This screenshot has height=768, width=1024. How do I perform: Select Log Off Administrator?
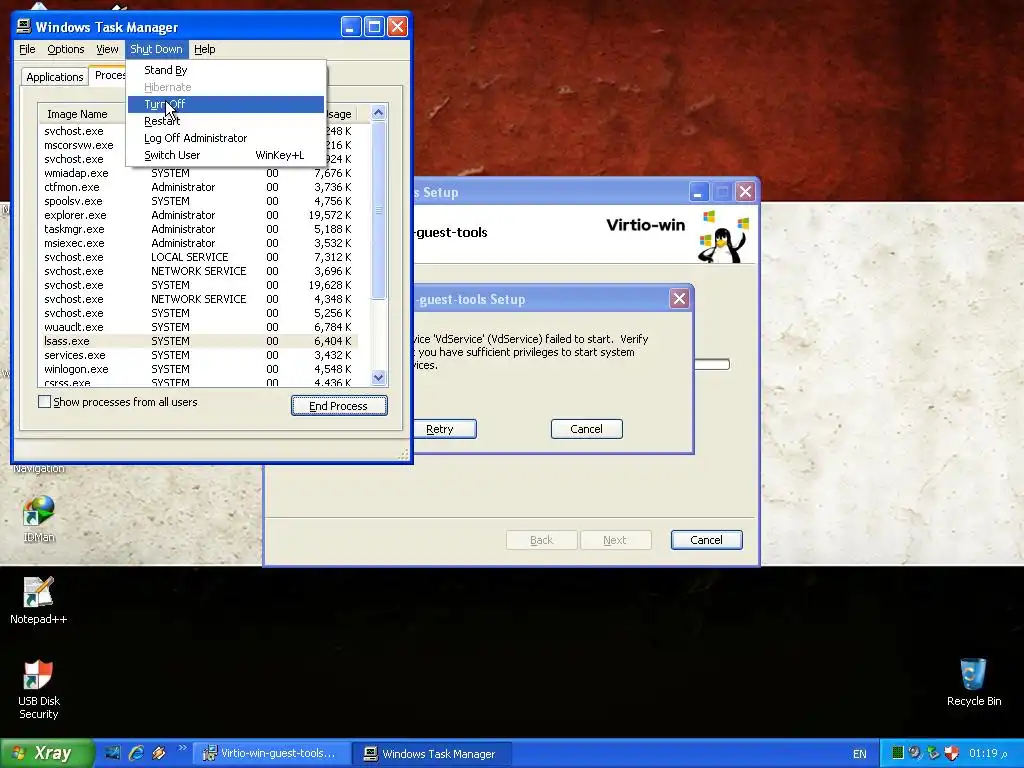(x=225, y=138)
